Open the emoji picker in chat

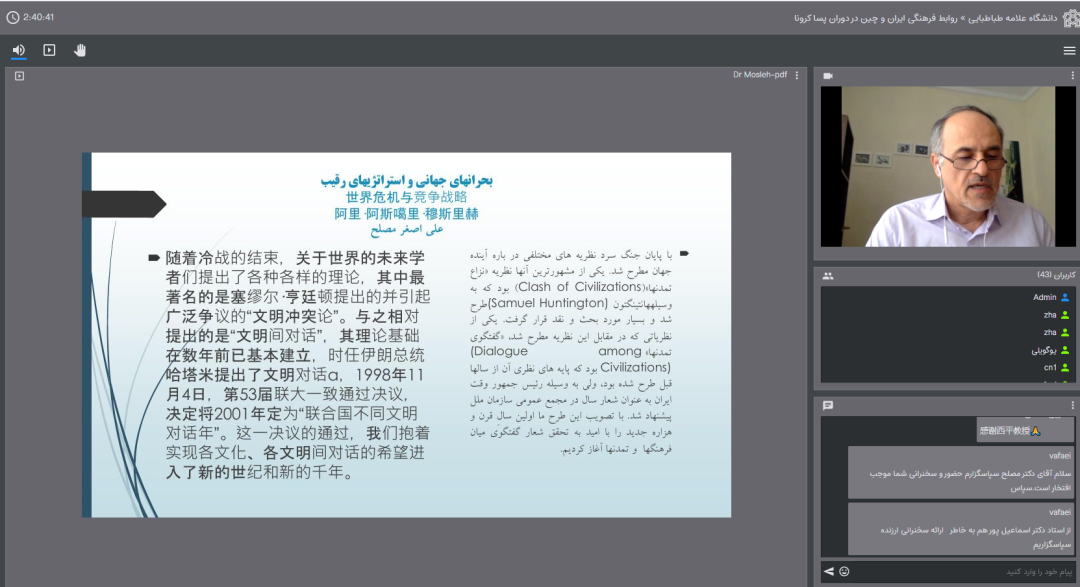844,571
